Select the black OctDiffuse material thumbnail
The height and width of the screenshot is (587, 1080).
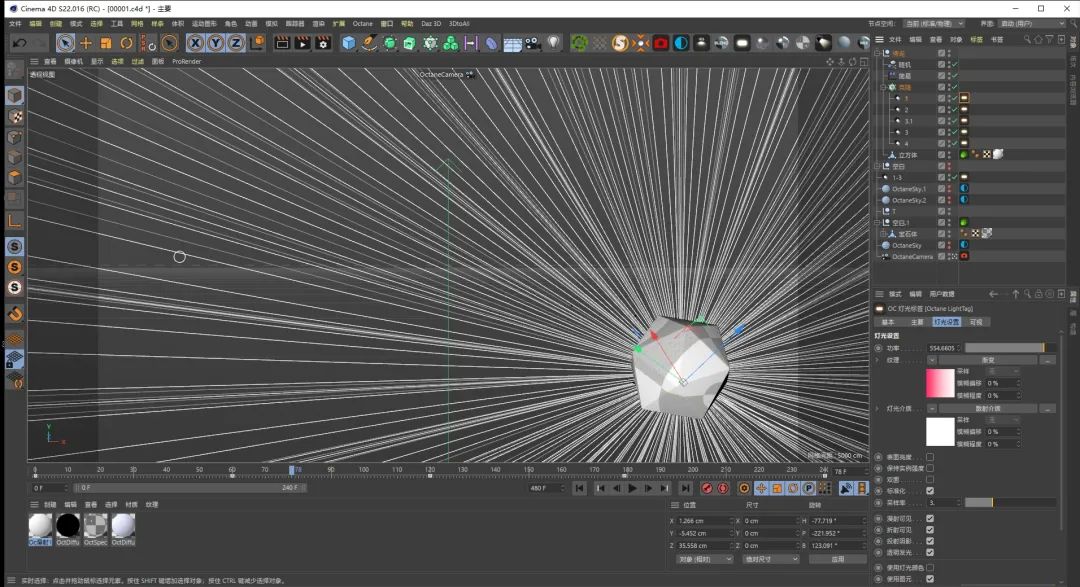68,526
